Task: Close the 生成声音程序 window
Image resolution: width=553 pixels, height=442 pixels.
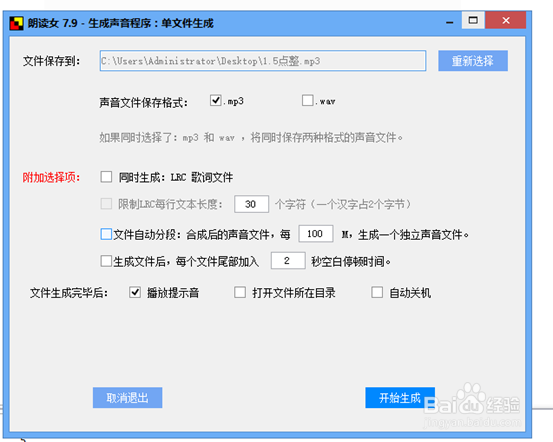Action: 506,20
